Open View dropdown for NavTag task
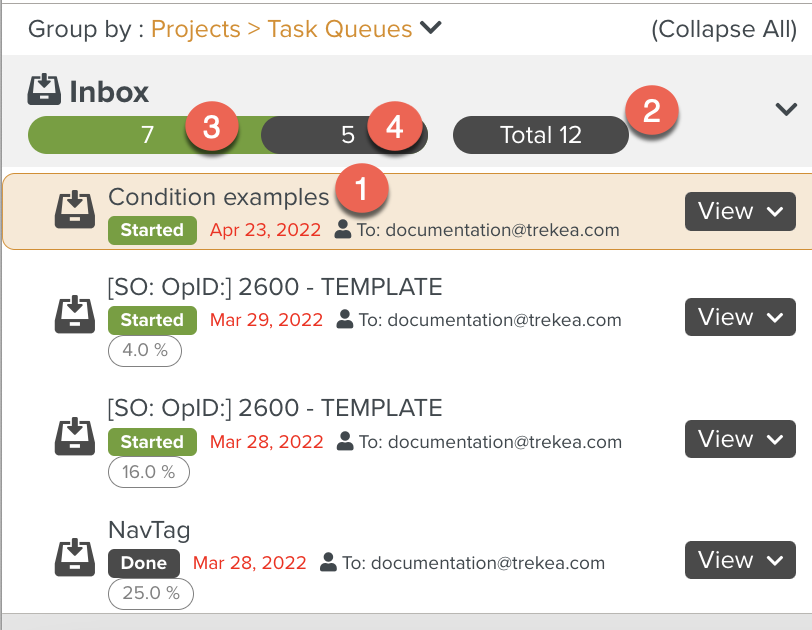This screenshot has width=812, height=630. pos(740,560)
